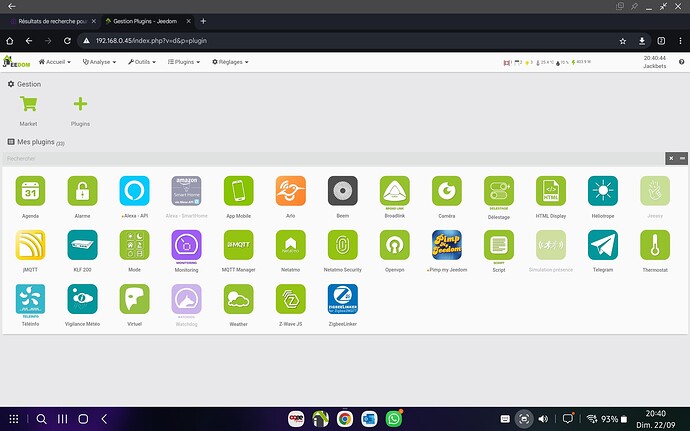The image size is (690, 431).
Task: Open a new browser tab
Action: point(203,21)
